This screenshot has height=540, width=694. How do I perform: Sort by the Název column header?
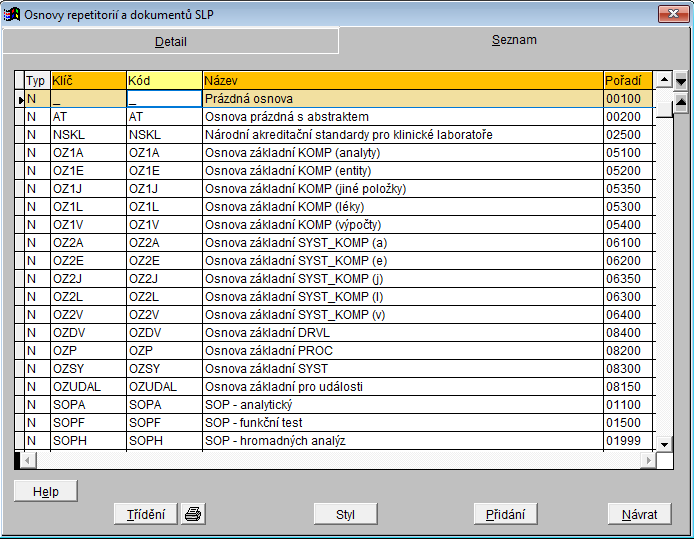402,80
